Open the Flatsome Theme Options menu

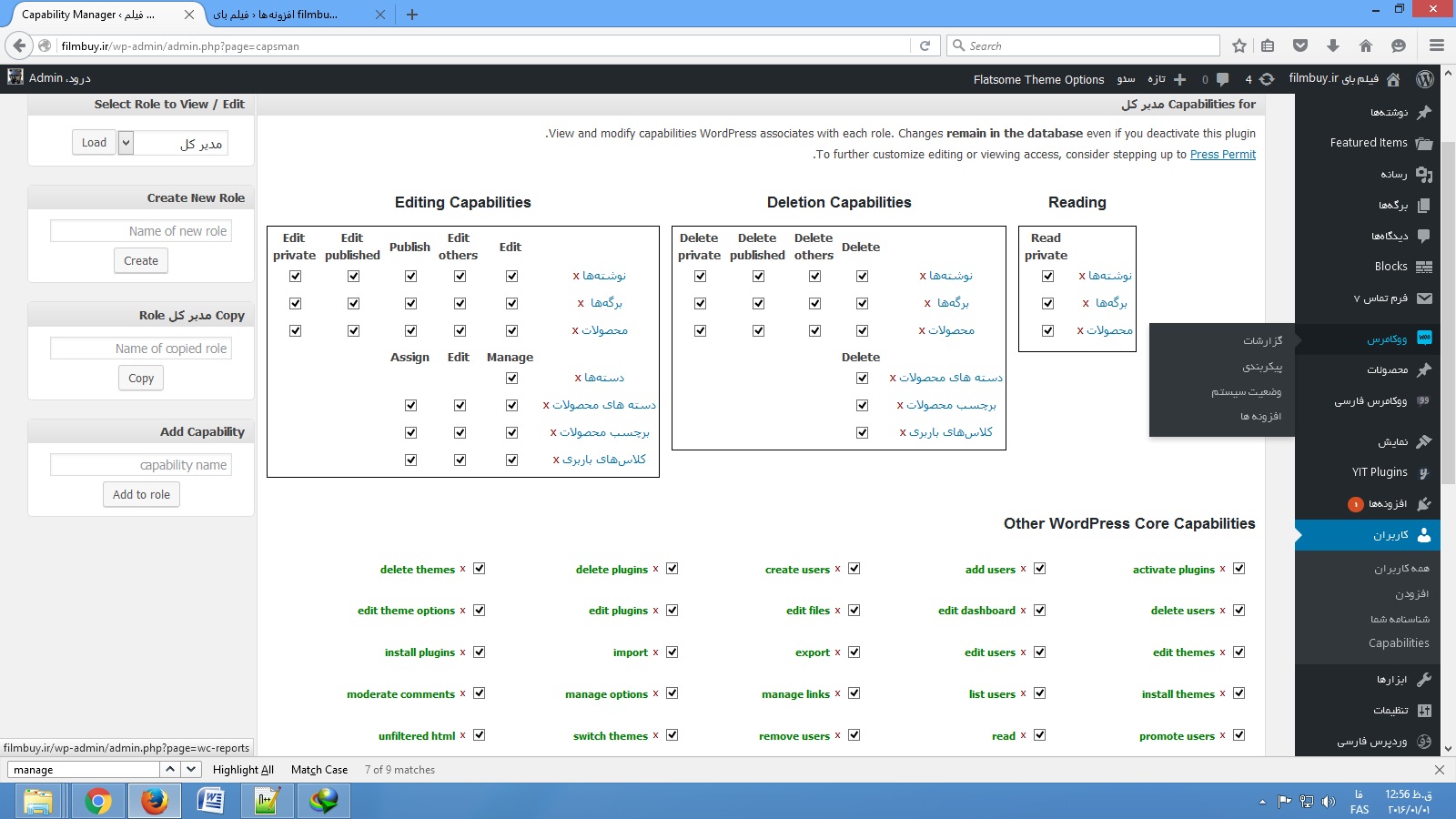pos(1038,79)
